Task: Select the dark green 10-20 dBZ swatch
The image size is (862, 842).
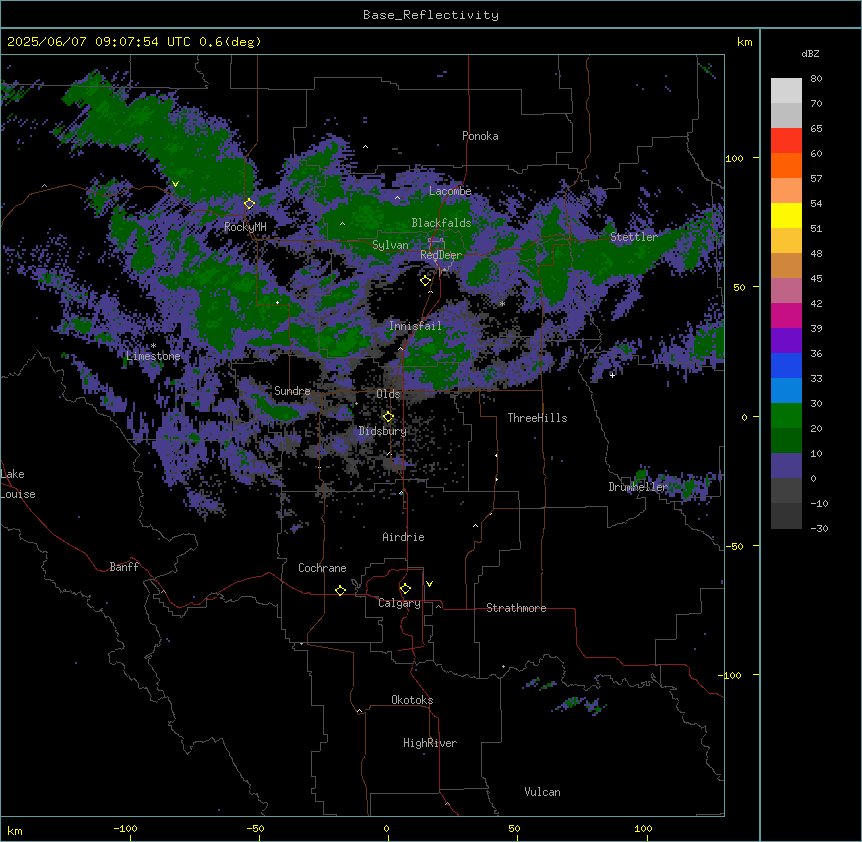Action: tap(786, 441)
